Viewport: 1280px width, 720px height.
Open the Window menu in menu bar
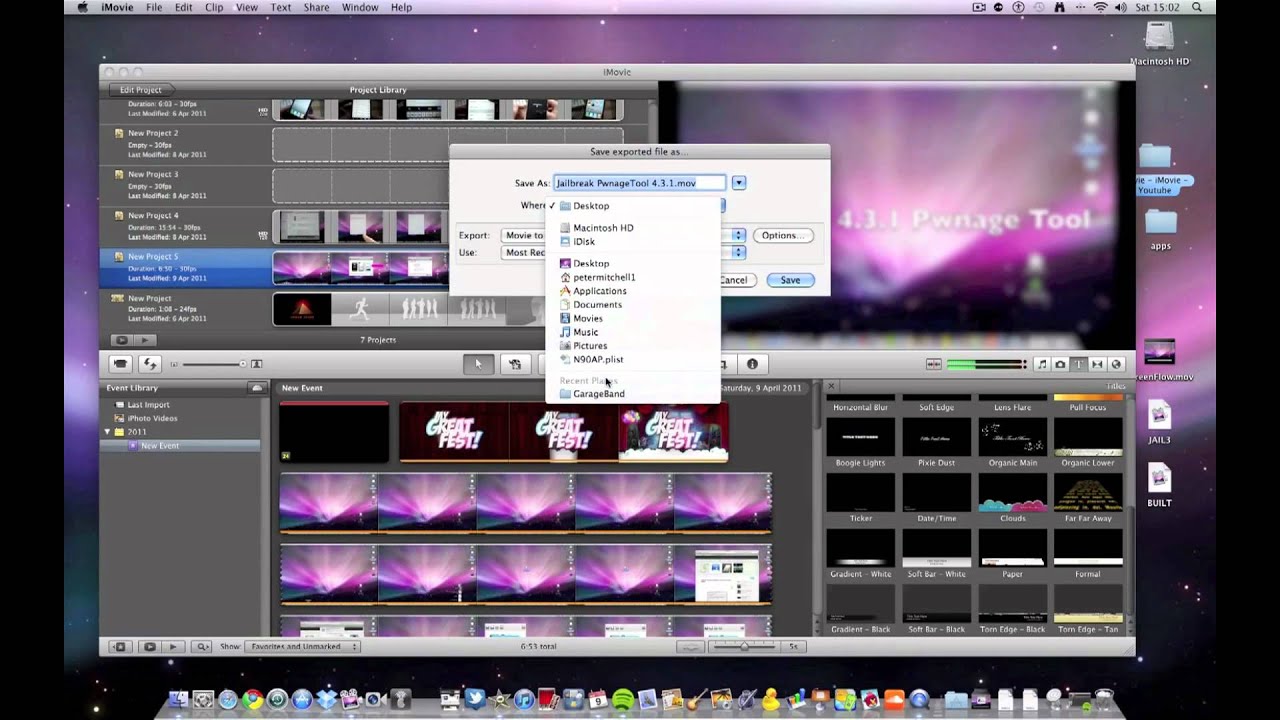click(x=360, y=7)
